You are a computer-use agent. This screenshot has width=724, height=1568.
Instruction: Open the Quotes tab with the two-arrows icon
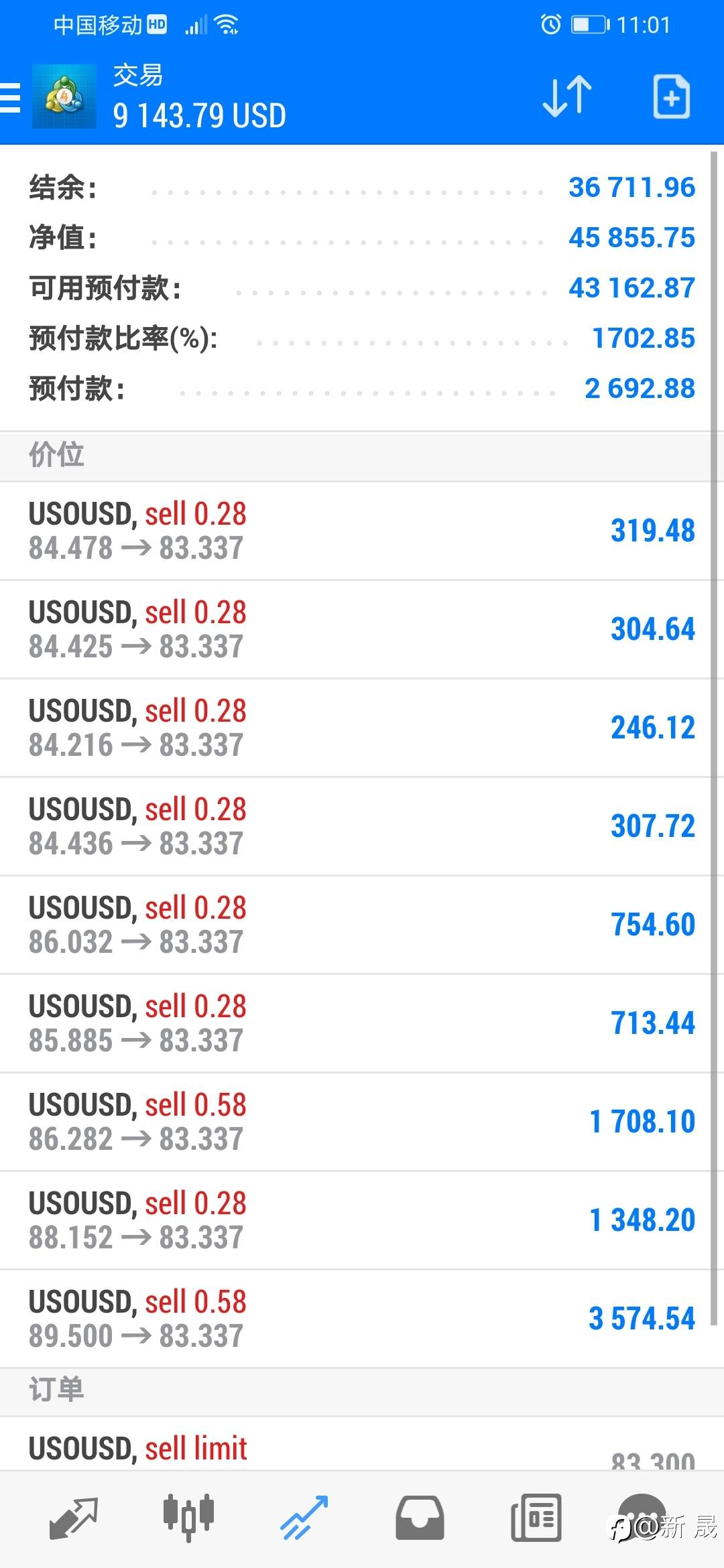pos(74,1517)
